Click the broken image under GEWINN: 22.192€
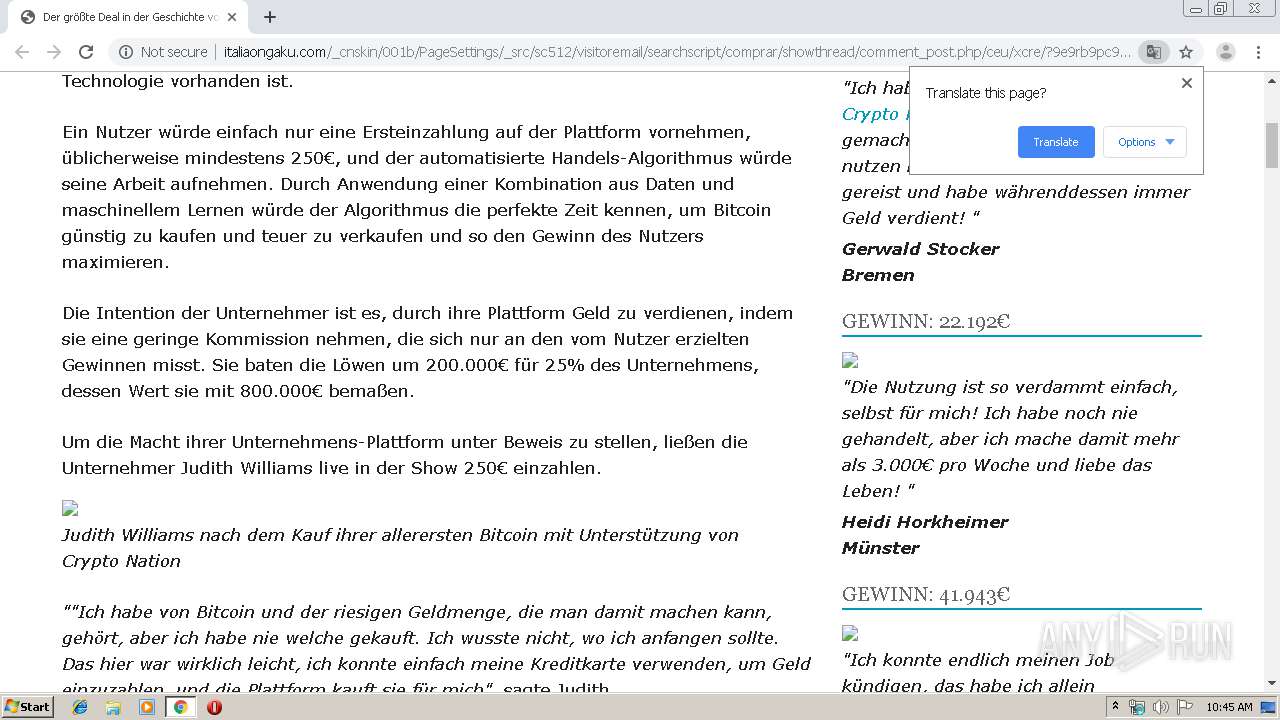Screen dimensions: 1280x720 point(850,360)
